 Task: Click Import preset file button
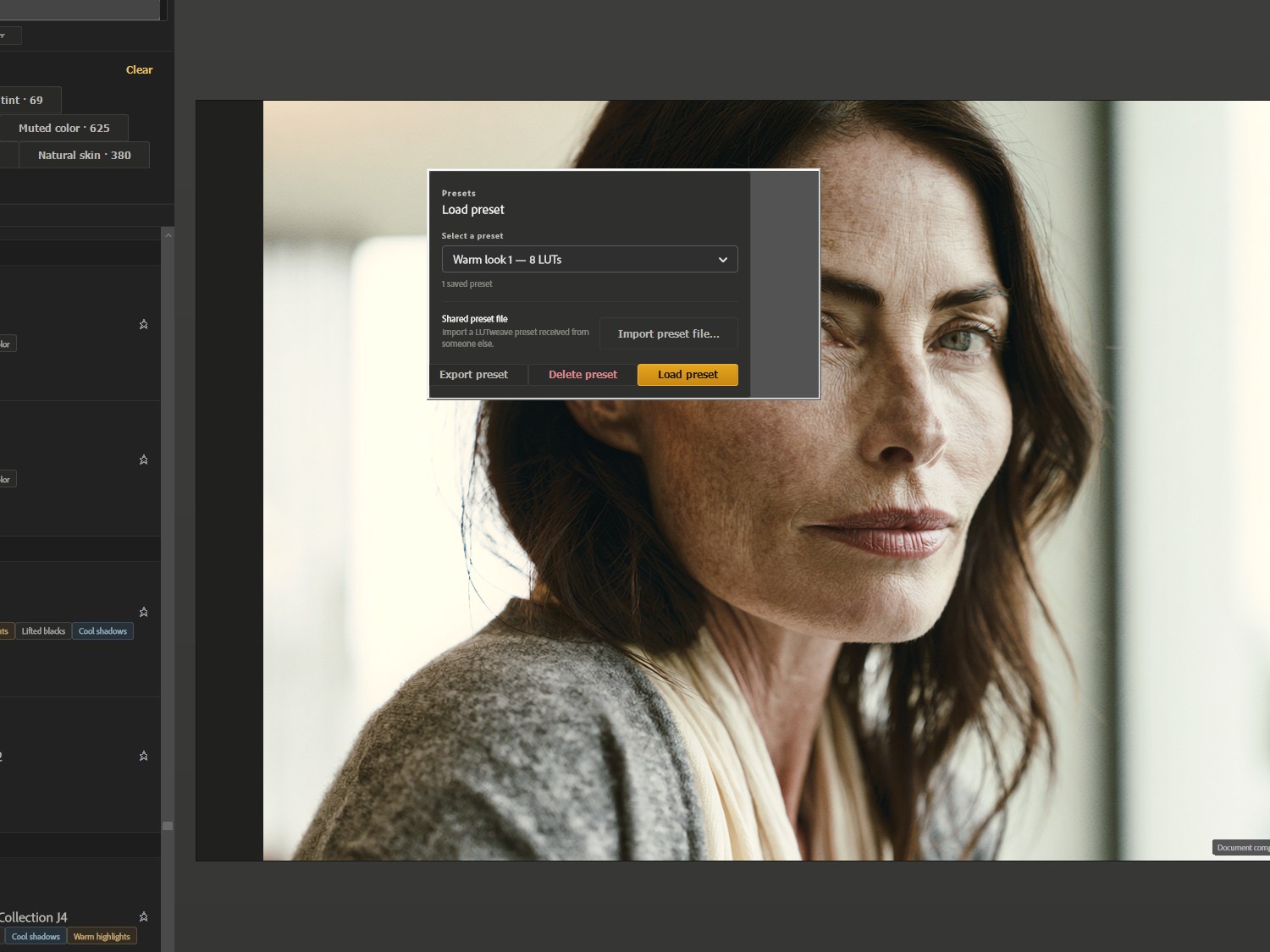668,333
